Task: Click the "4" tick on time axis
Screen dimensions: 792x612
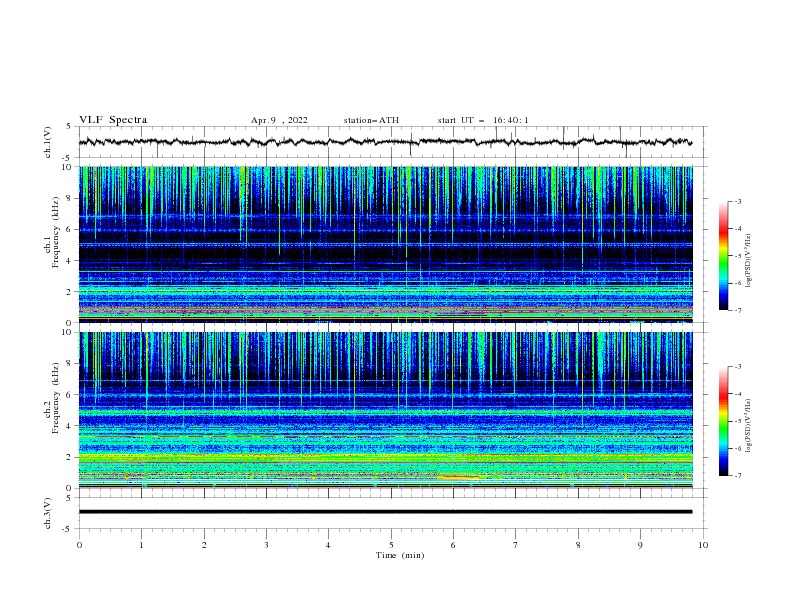Action: point(329,545)
